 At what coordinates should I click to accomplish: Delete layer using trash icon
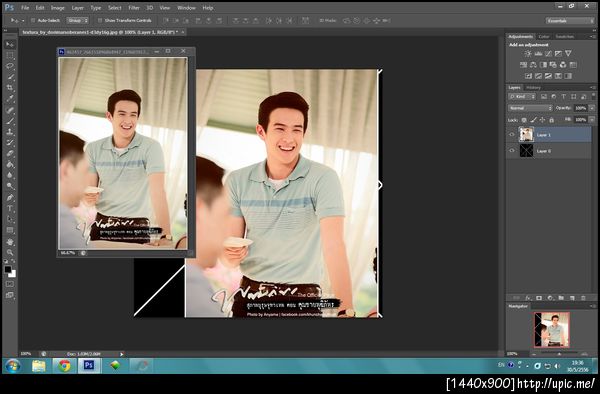click(583, 298)
